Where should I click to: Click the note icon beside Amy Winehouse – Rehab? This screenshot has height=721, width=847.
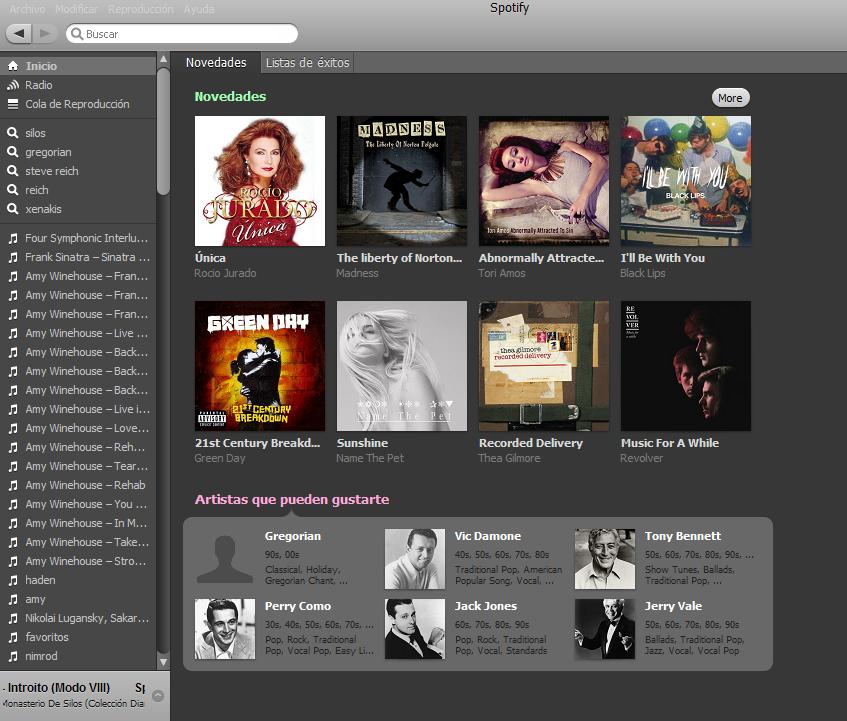[13, 485]
